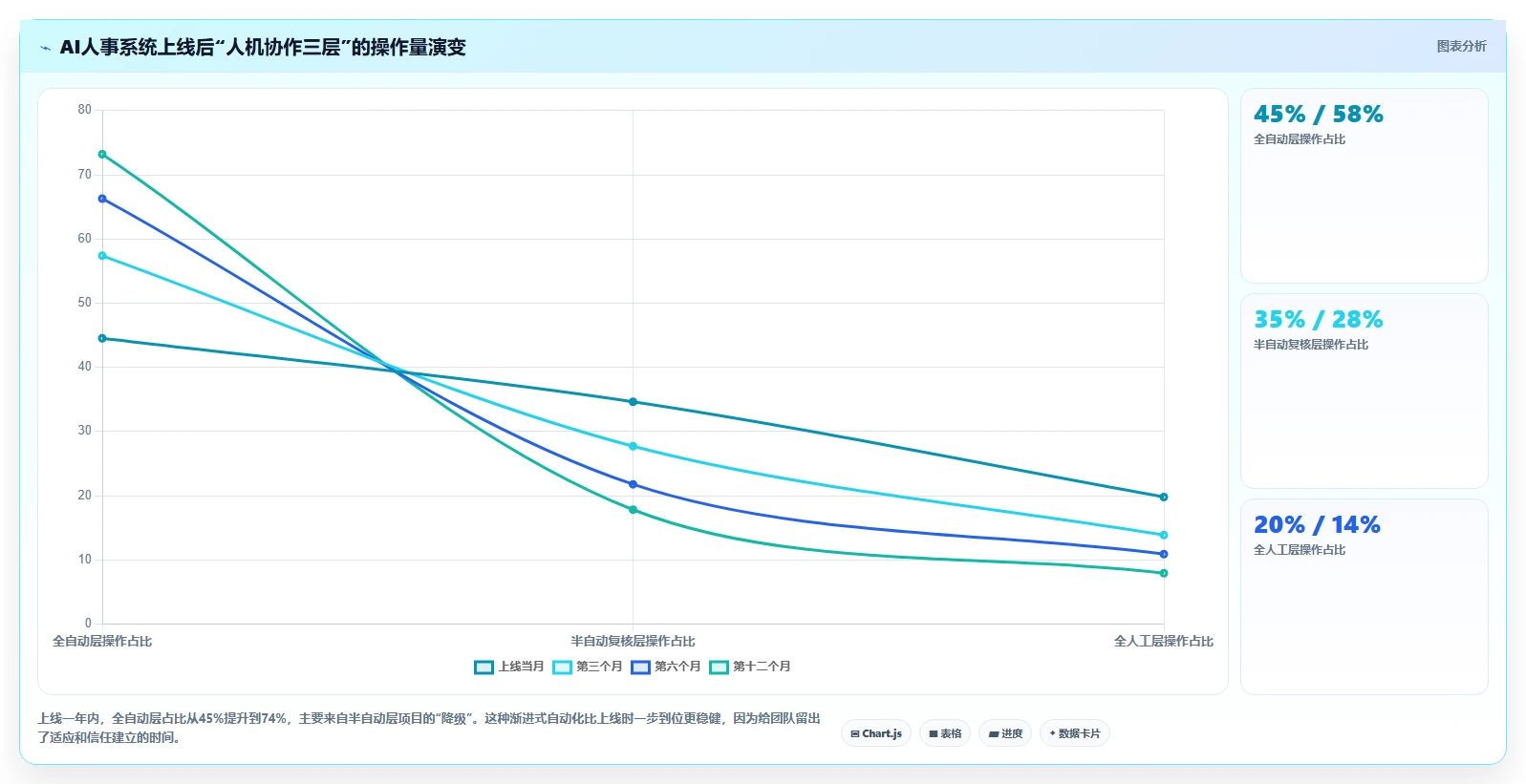Click the 第六个月 point at 全自动层操作占比

click(102, 200)
